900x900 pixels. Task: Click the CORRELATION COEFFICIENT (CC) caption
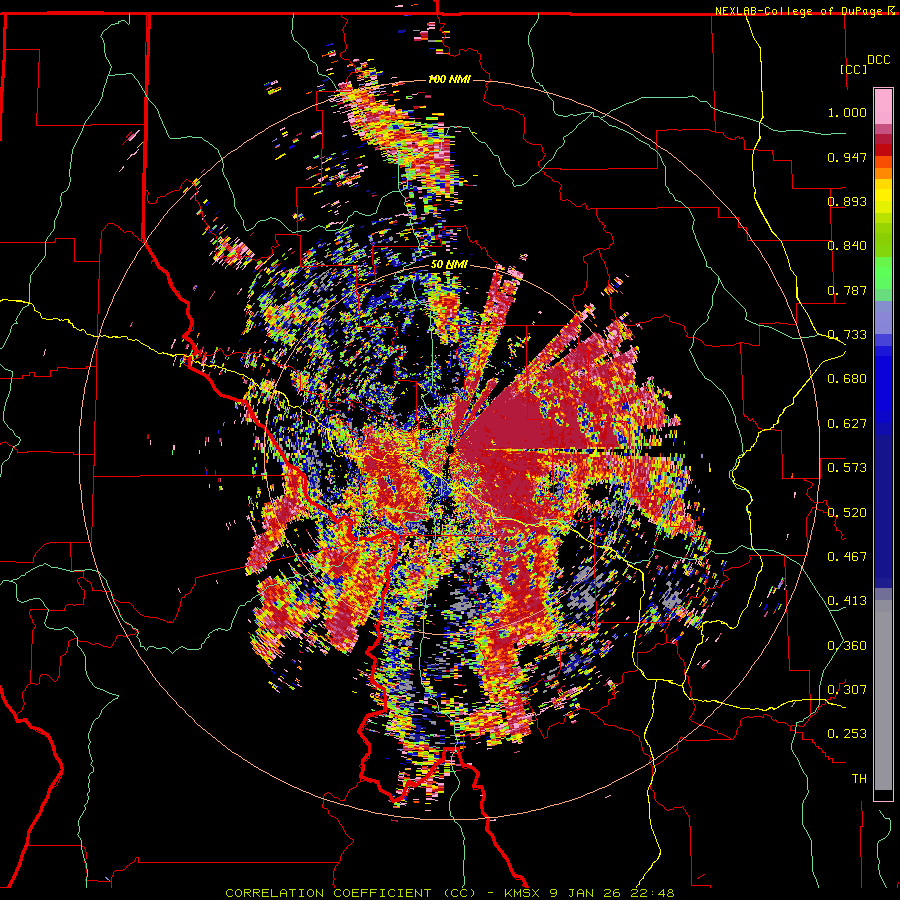tap(350, 893)
